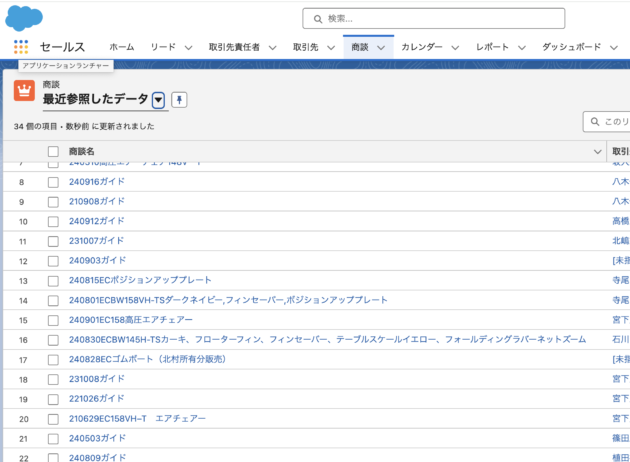Open opportunity 231007ガイド
This screenshot has width=630, height=462.
(x=96, y=241)
